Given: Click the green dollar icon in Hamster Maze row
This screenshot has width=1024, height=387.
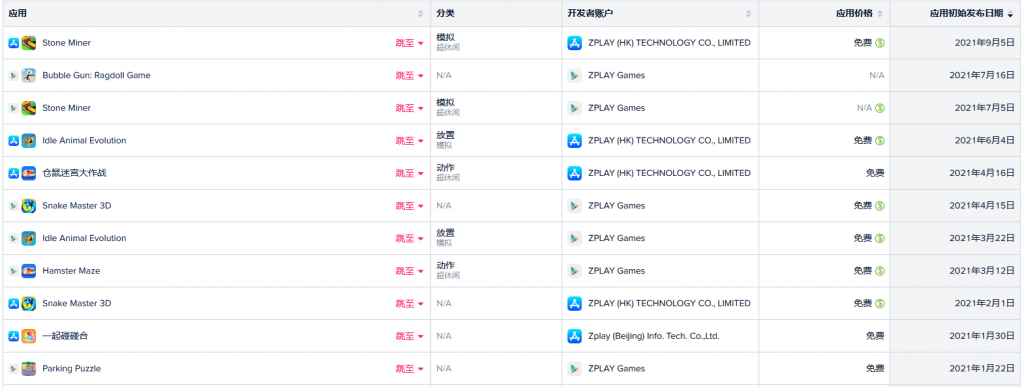Looking at the screenshot, I should point(880,271).
